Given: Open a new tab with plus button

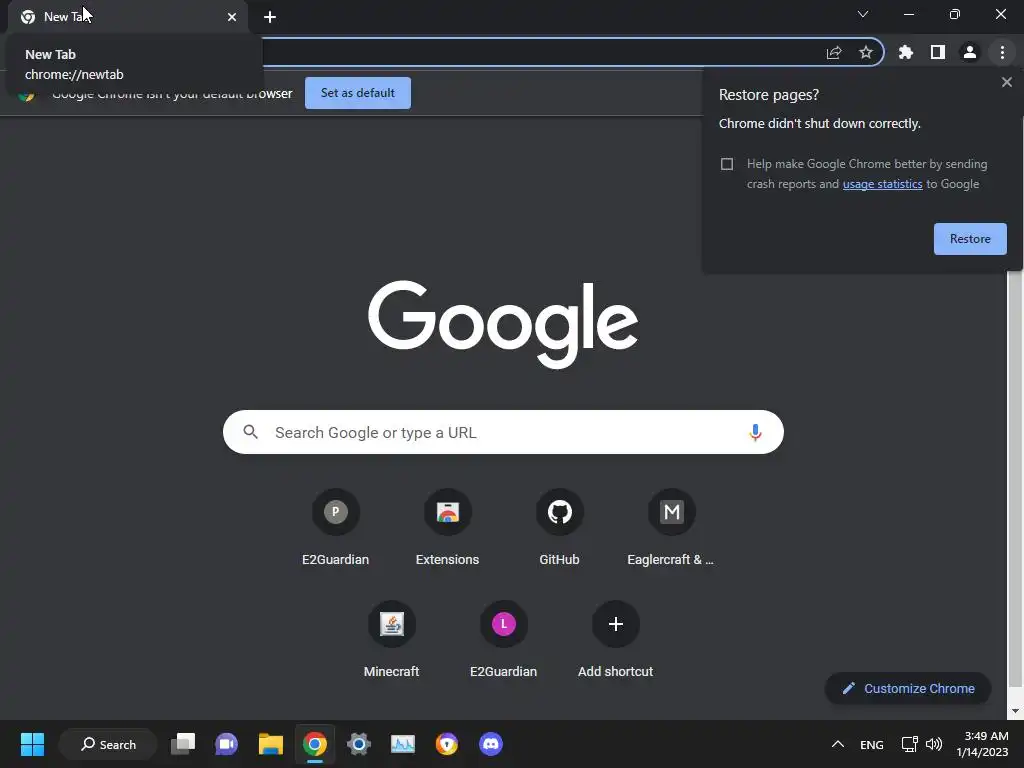Looking at the screenshot, I should pyautogui.click(x=270, y=17).
